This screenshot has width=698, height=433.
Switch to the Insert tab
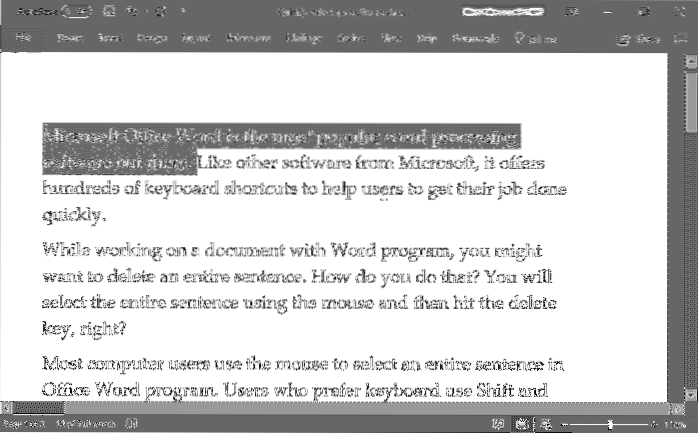(x=110, y=38)
